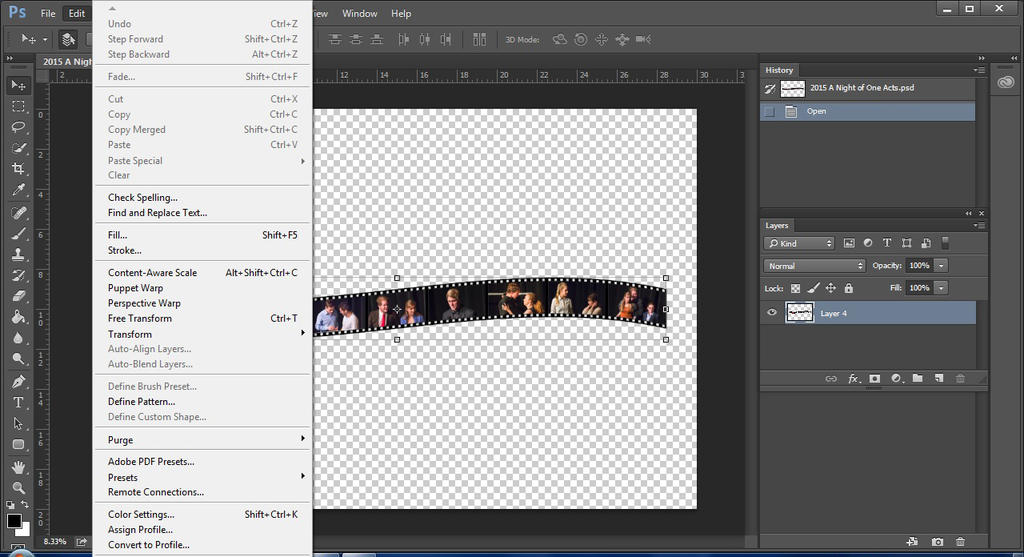Select the Open history state
The height and width of the screenshot is (557, 1024).
pos(817,112)
